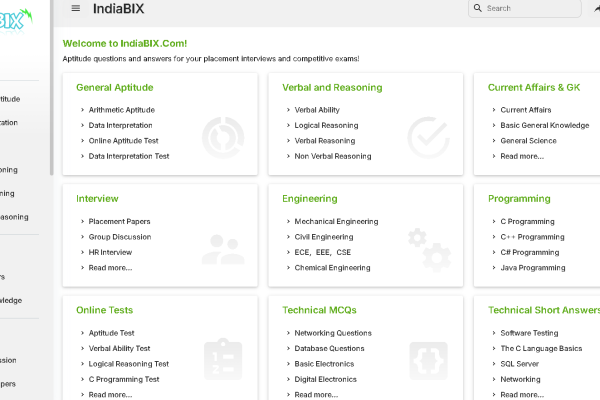Open the hamburger menu icon

[76, 8]
